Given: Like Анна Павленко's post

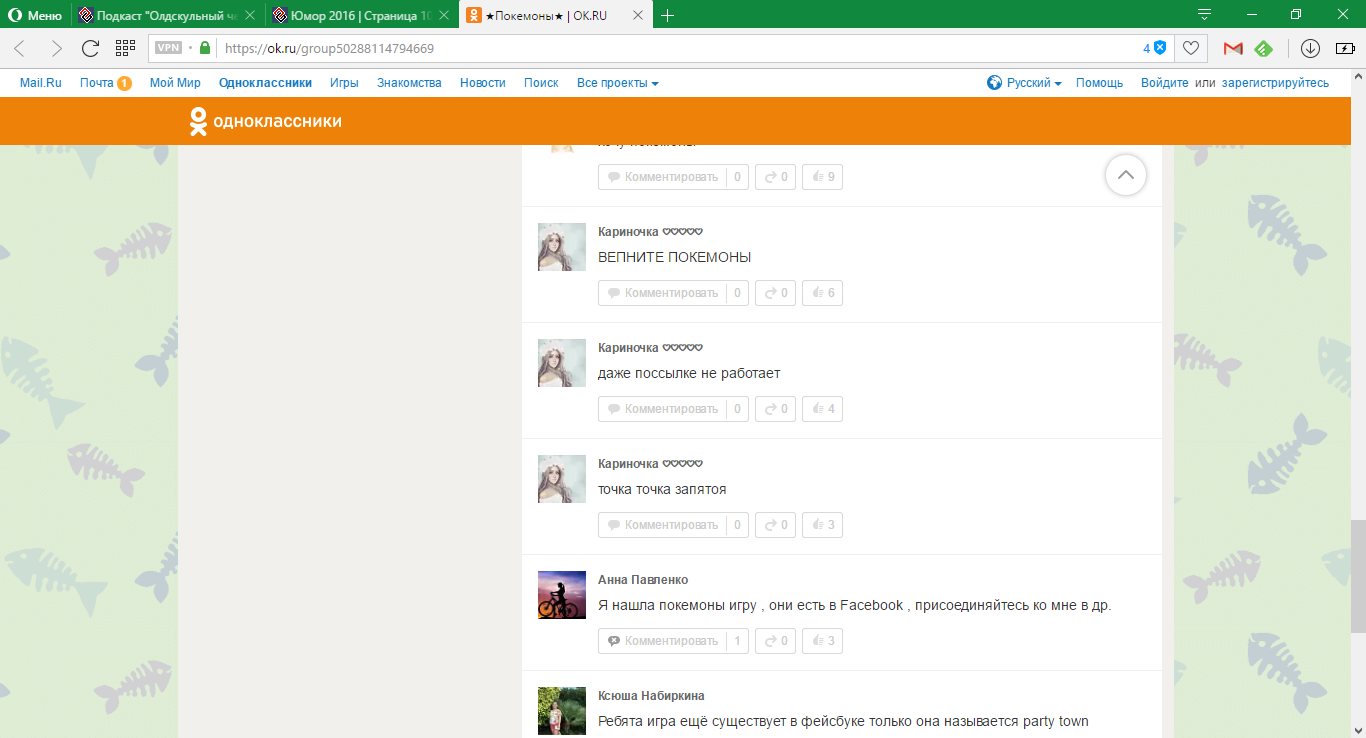Looking at the screenshot, I should (822, 641).
